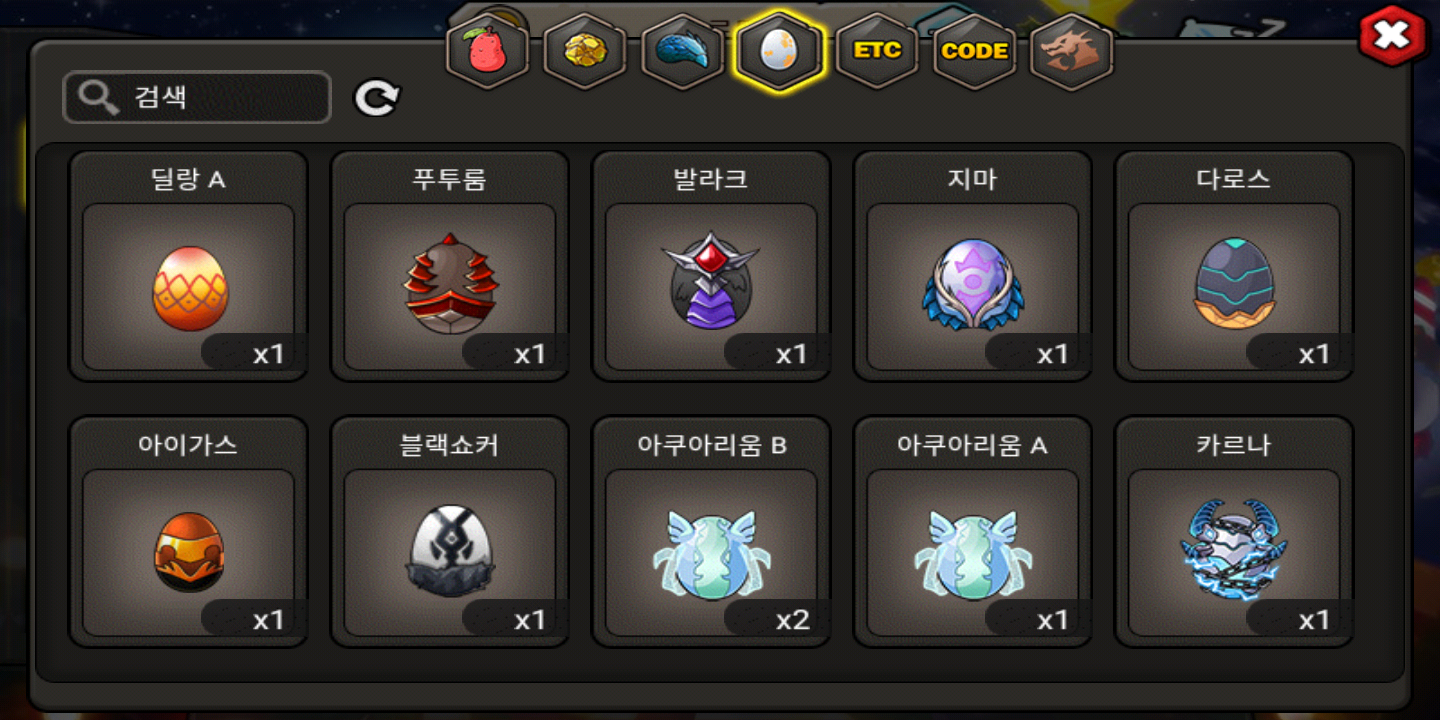Select the 아쿠아리움 A egg
Image resolution: width=1440 pixels, height=720 pixels.
point(972,532)
